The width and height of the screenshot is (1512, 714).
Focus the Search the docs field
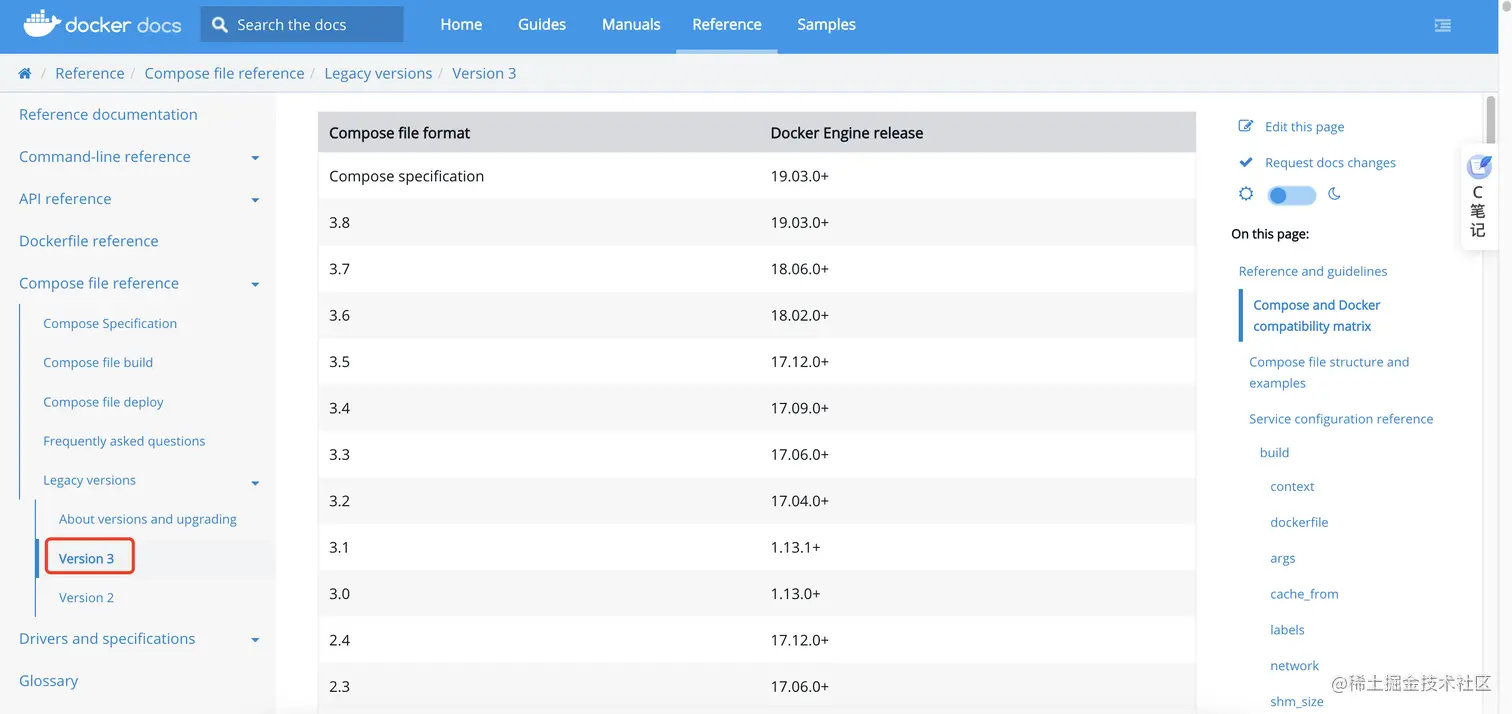[x=302, y=24]
